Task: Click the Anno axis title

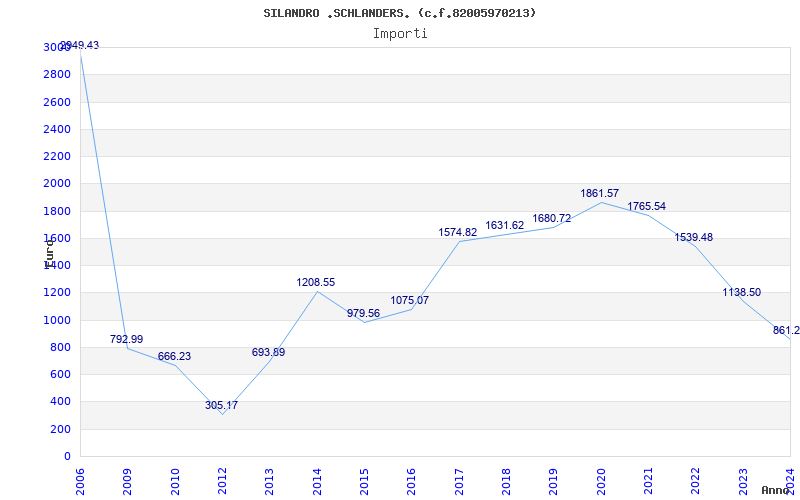Action: pos(778,491)
